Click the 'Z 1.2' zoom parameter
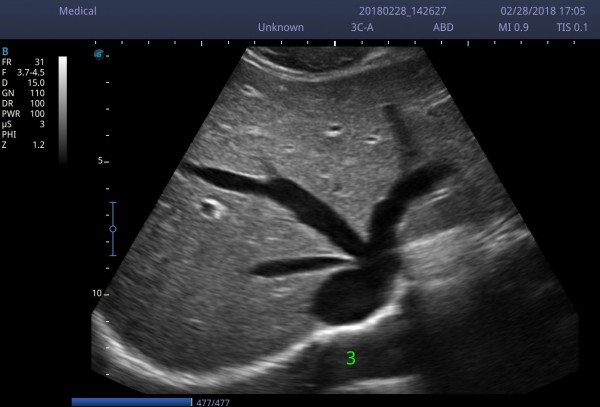 23,145
